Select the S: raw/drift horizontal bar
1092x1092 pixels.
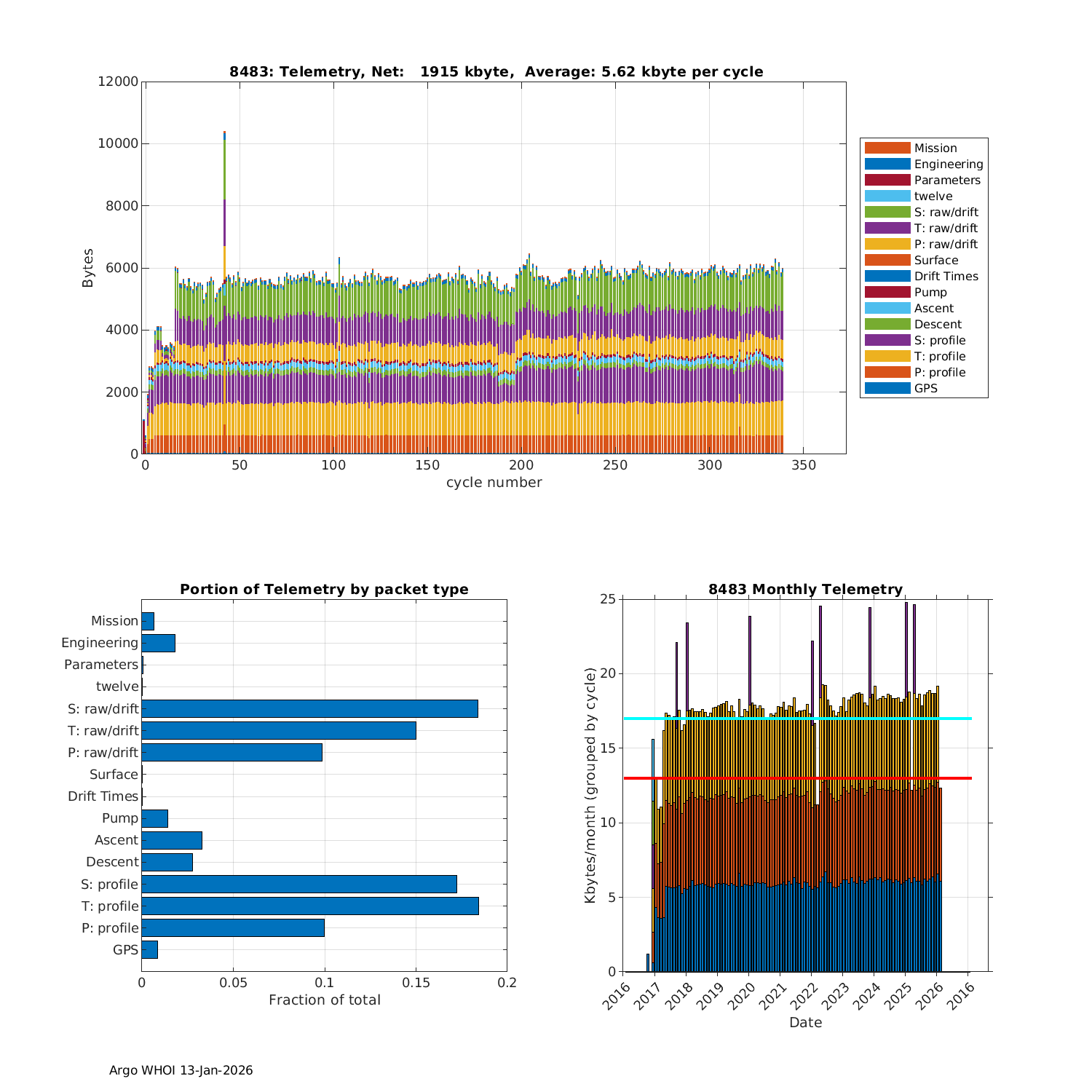[x=309, y=708]
